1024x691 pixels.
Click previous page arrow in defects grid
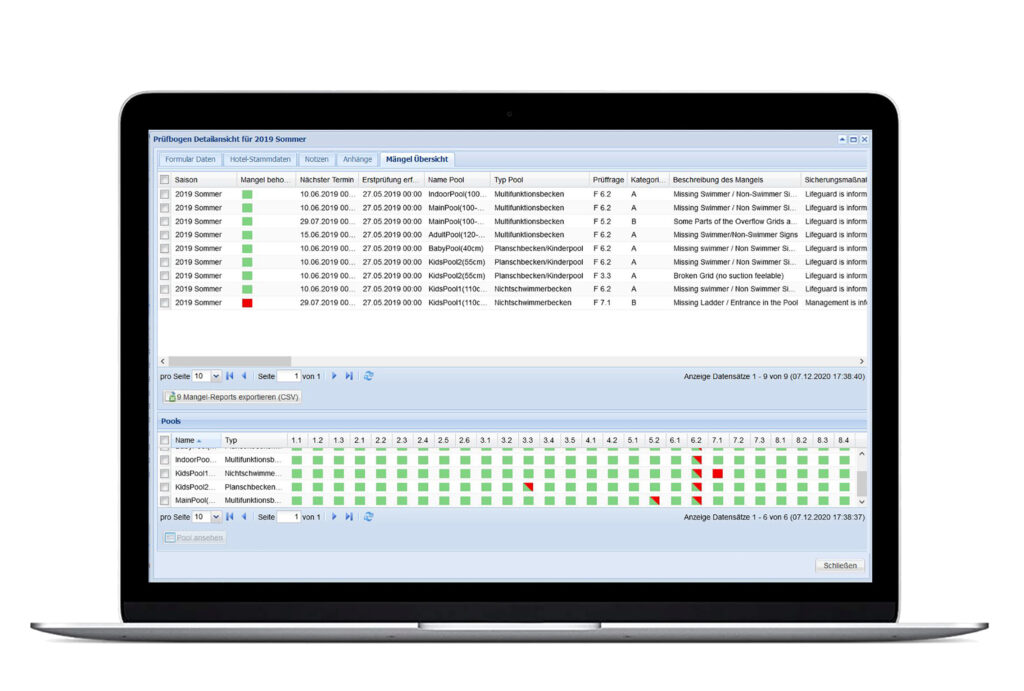244,376
